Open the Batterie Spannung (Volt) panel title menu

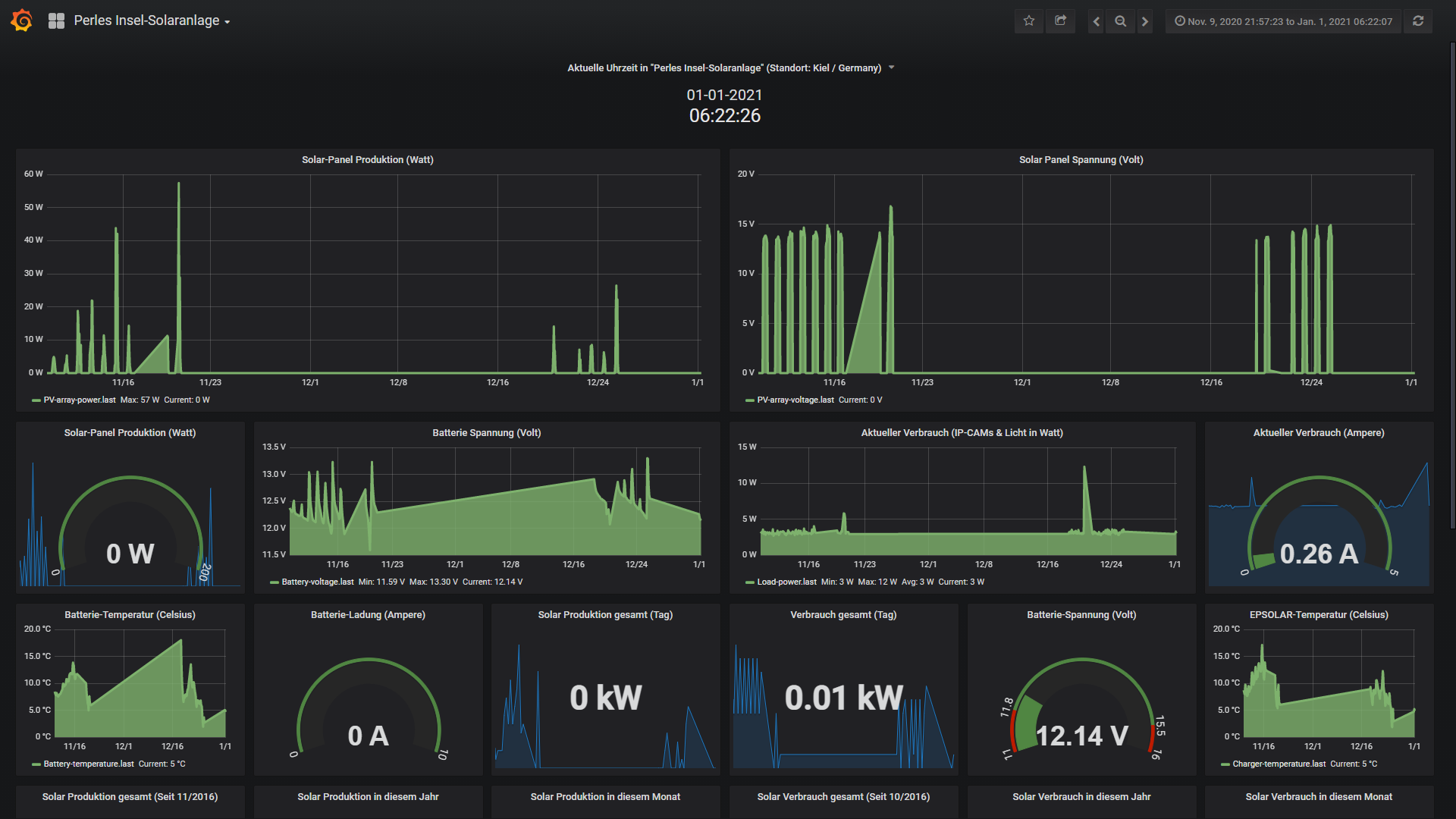point(486,432)
